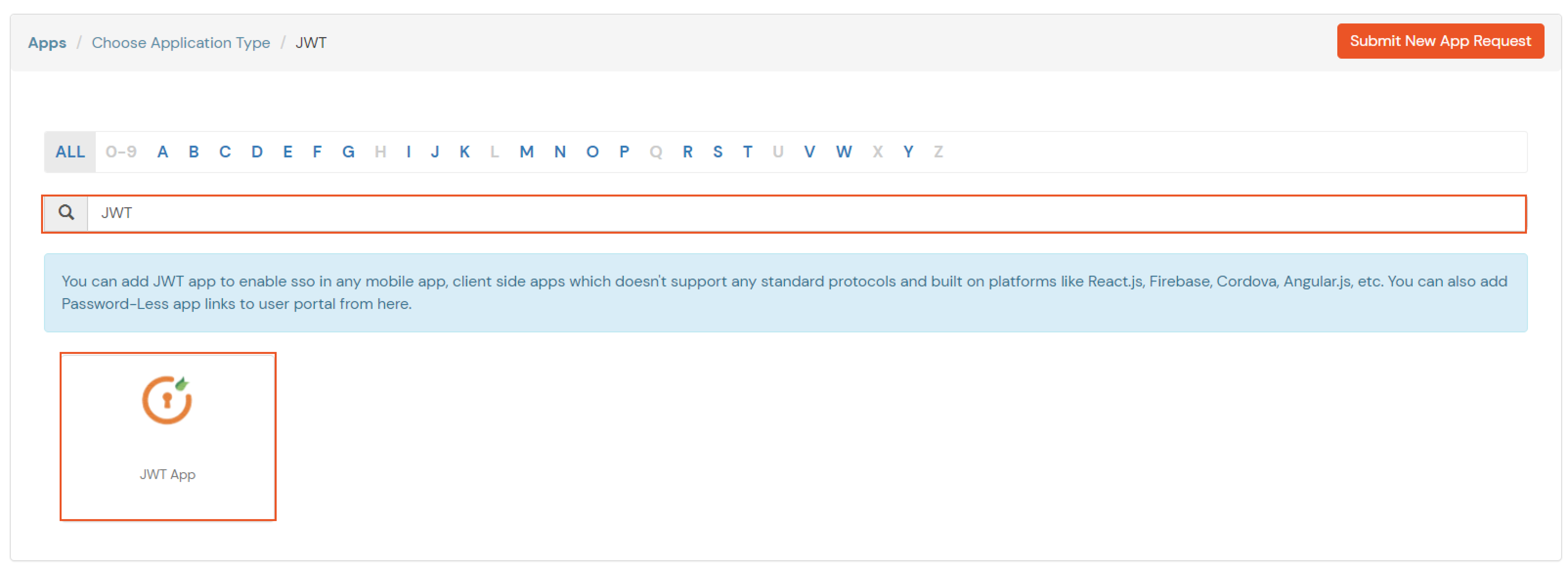Filter apps by letter G
1568x568 pixels.
(348, 152)
